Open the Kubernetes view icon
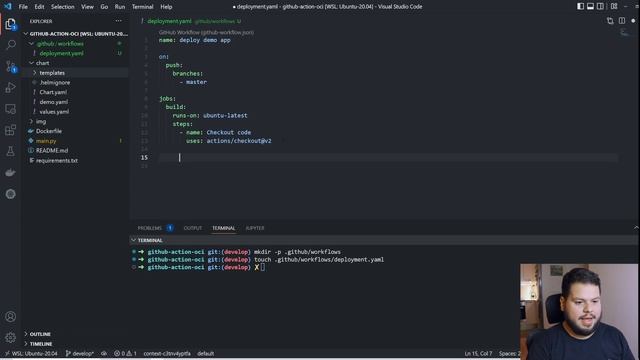640x360 pixels. (x=11, y=194)
